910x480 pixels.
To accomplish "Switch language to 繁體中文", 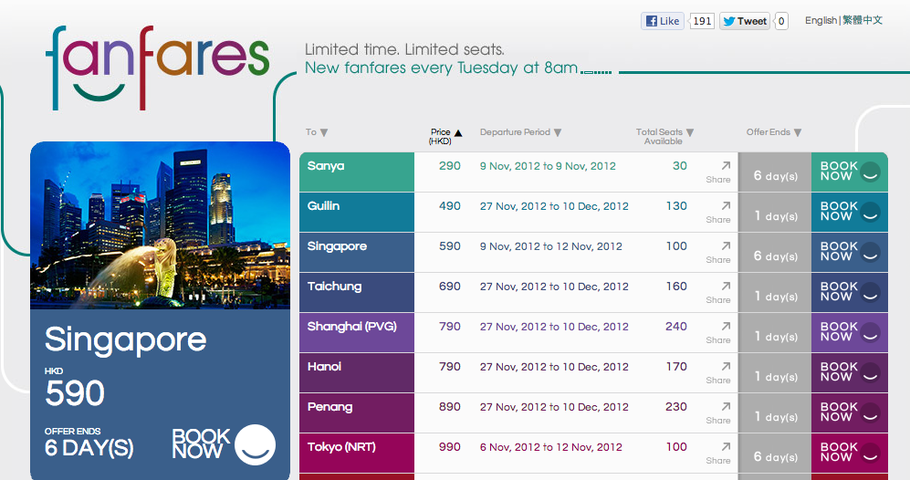I will (862, 20).
